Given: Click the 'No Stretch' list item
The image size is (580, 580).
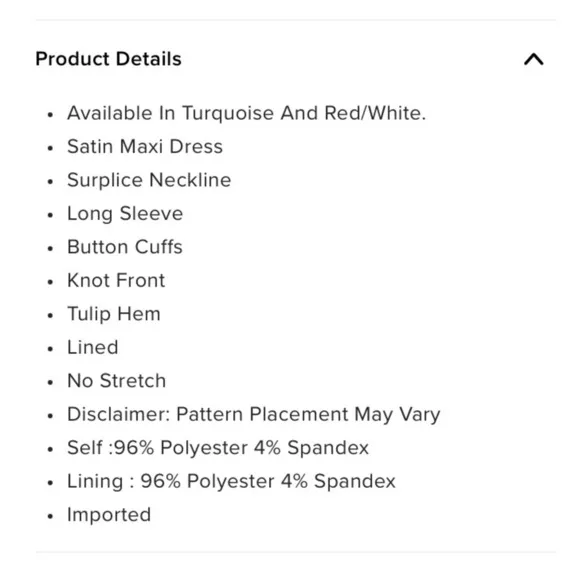Looking at the screenshot, I should pos(116,381).
